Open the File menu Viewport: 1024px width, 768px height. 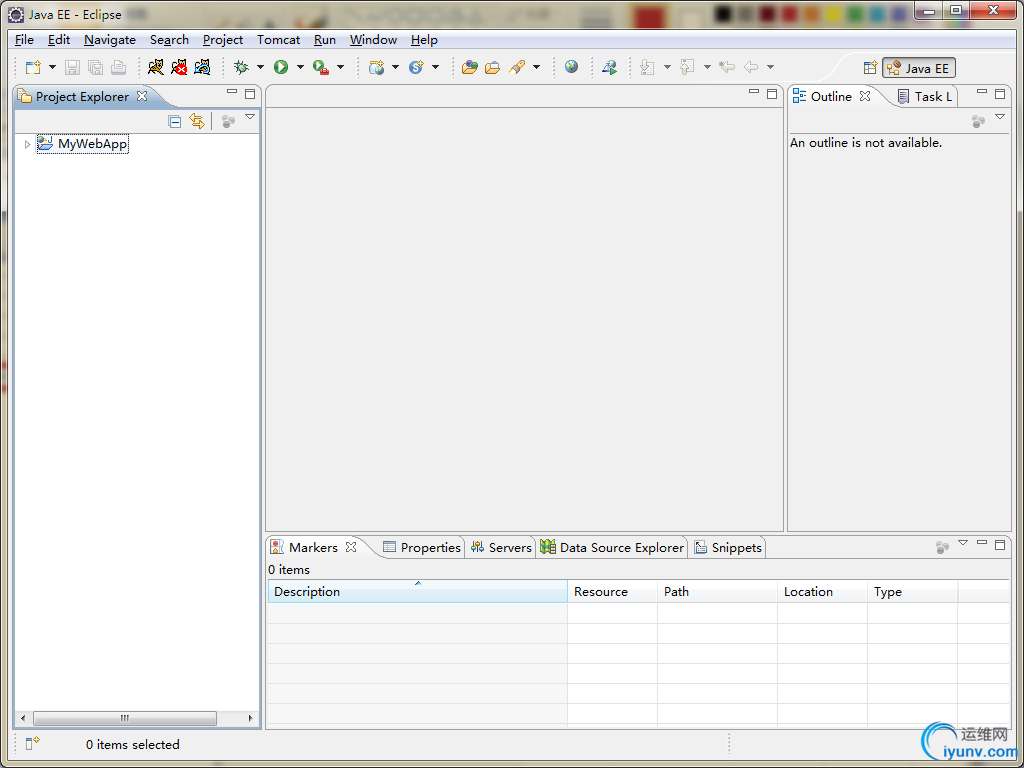pyautogui.click(x=24, y=40)
